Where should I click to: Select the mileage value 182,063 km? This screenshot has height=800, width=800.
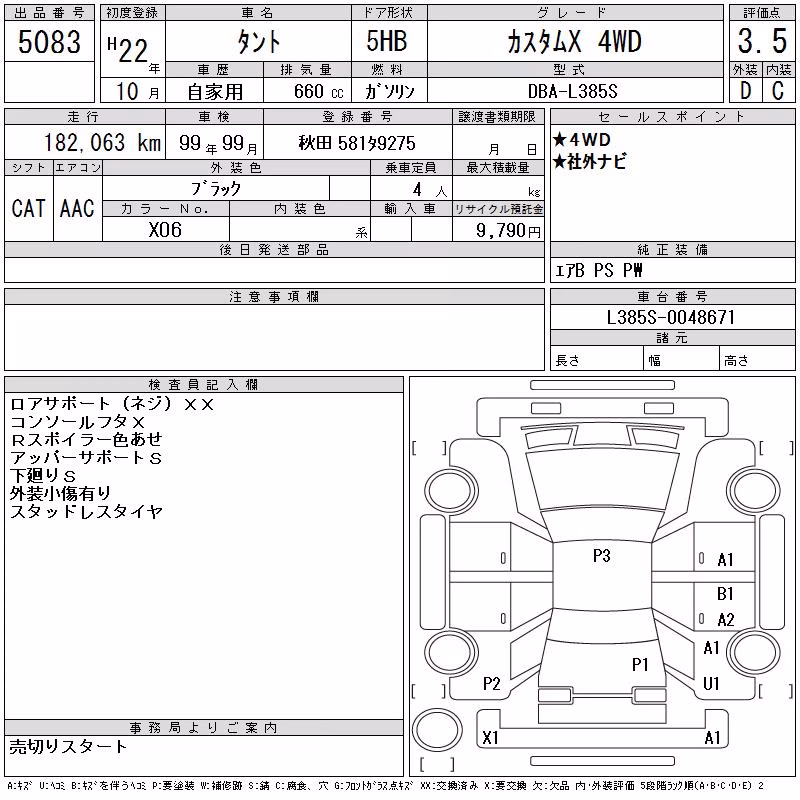(x=102, y=143)
